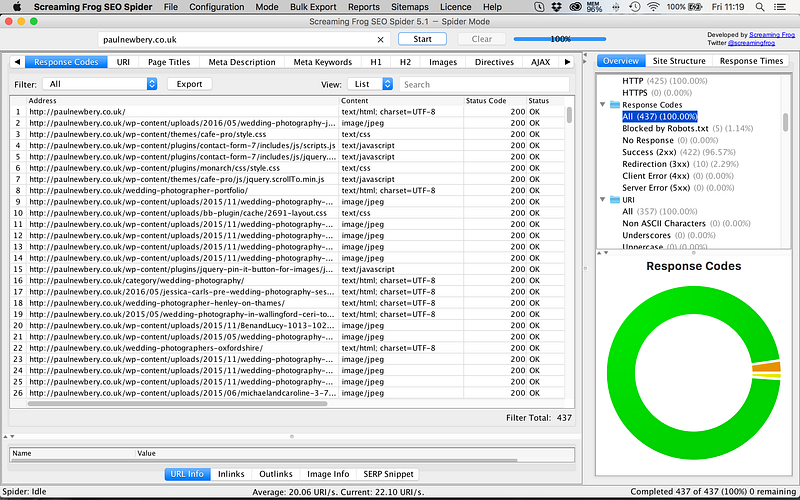Open the Bulk Export menu
The height and width of the screenshot is (500, 800).
pos(313,7)
